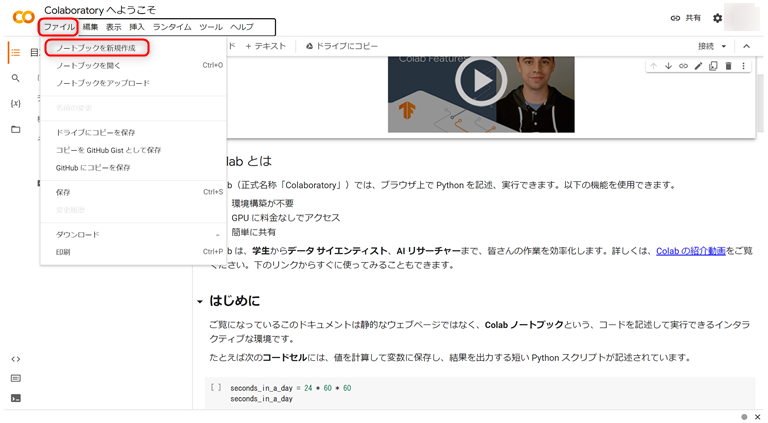The width and height of the screenshot is (768, 423).
Task: Open the code snippets panel
Action: [15, 359]
